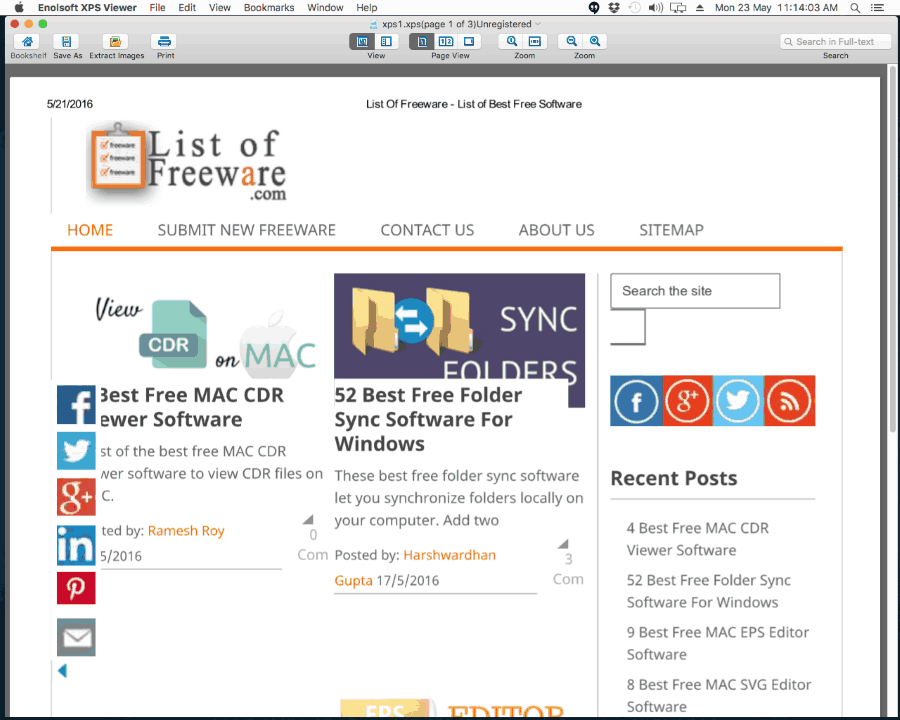Click the Sync Folders article image
The width and height of the screenshot is (900, 720).
(459, 327)
